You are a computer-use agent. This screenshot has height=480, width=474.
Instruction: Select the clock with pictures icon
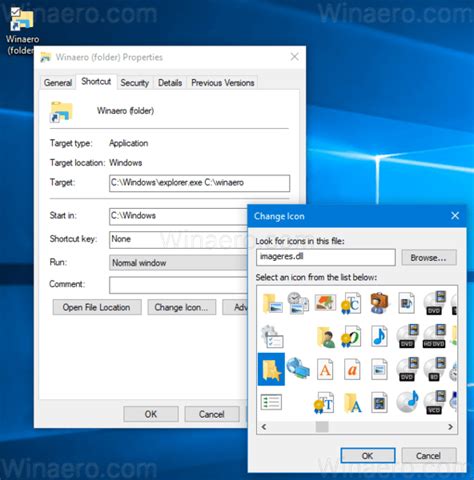click(298, 303)
